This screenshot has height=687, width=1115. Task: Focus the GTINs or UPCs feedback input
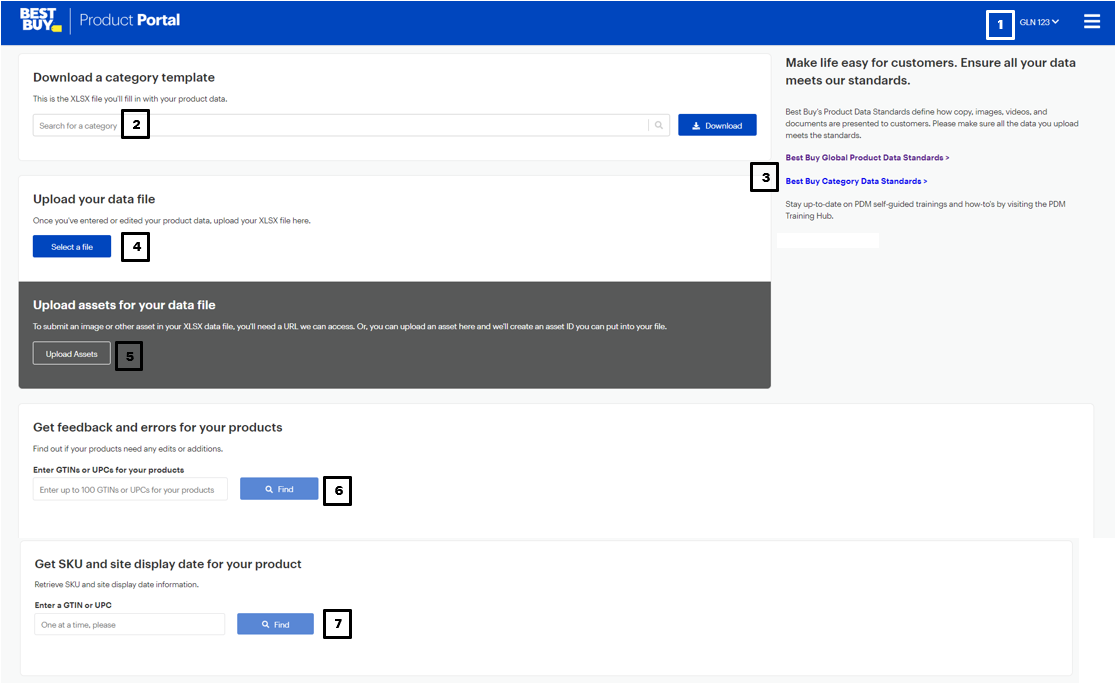[x=130, y=489]
